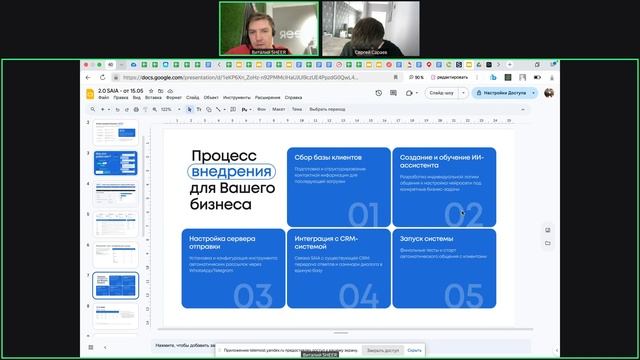
Task: Click the Настройка сервера отправки heading
Action: 222,242
